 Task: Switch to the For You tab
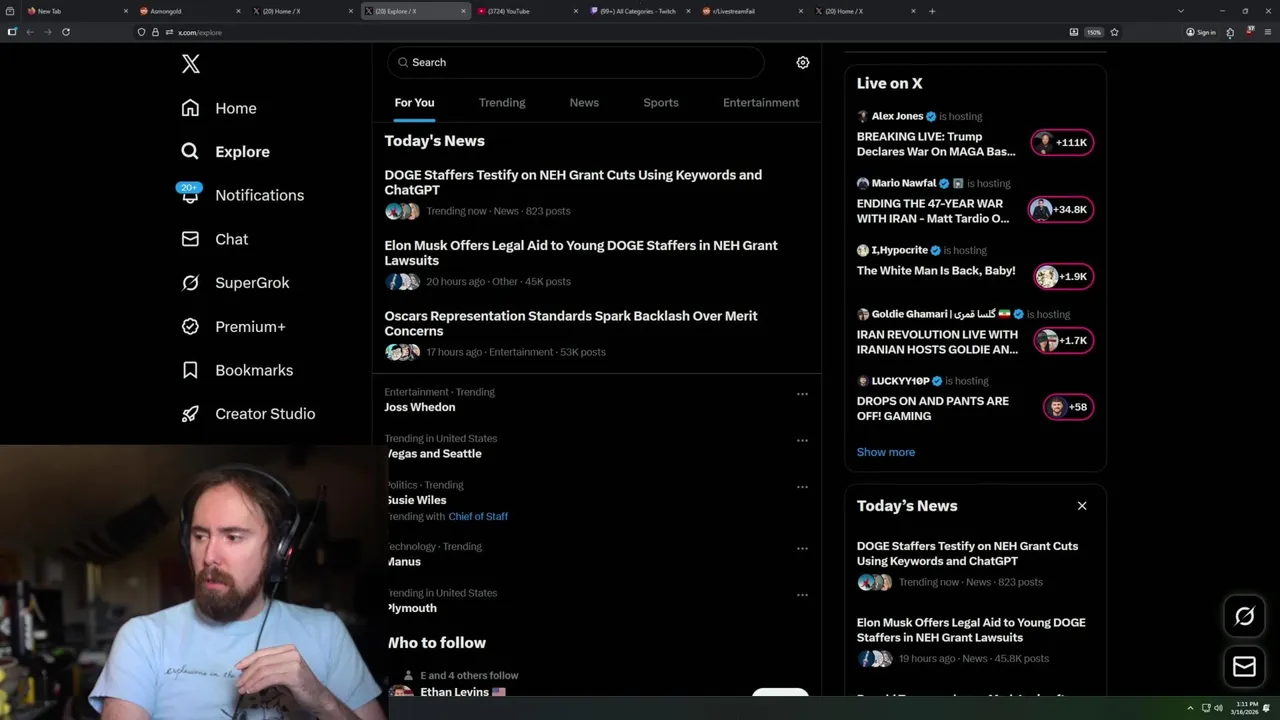(414, 103)
